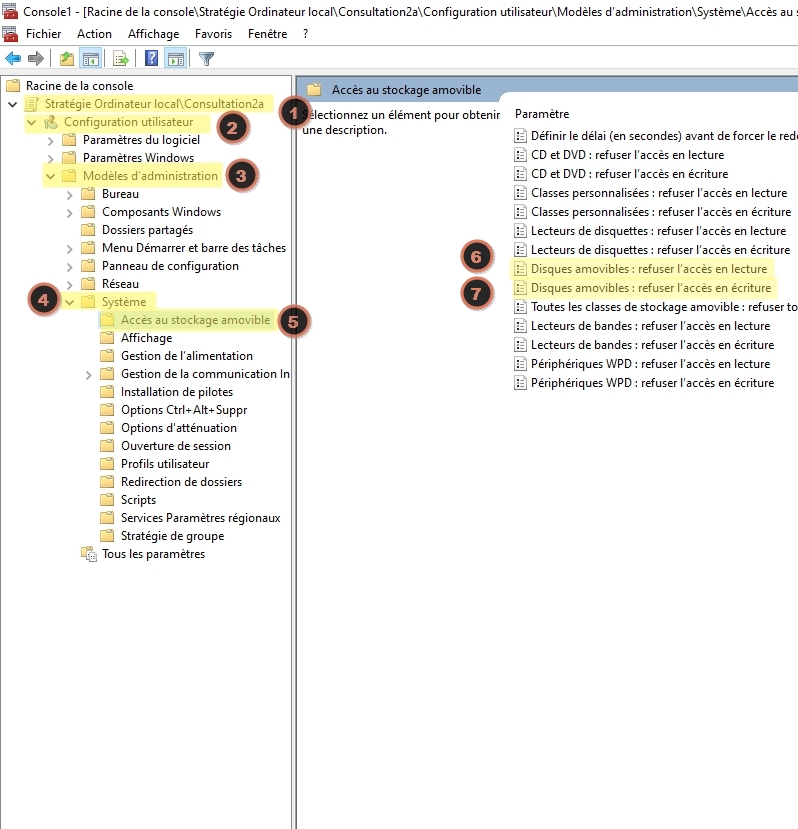Viewport: 798px width, 829px height.
Task: Click the Filter funnel icon
Action: coord(206,58)
